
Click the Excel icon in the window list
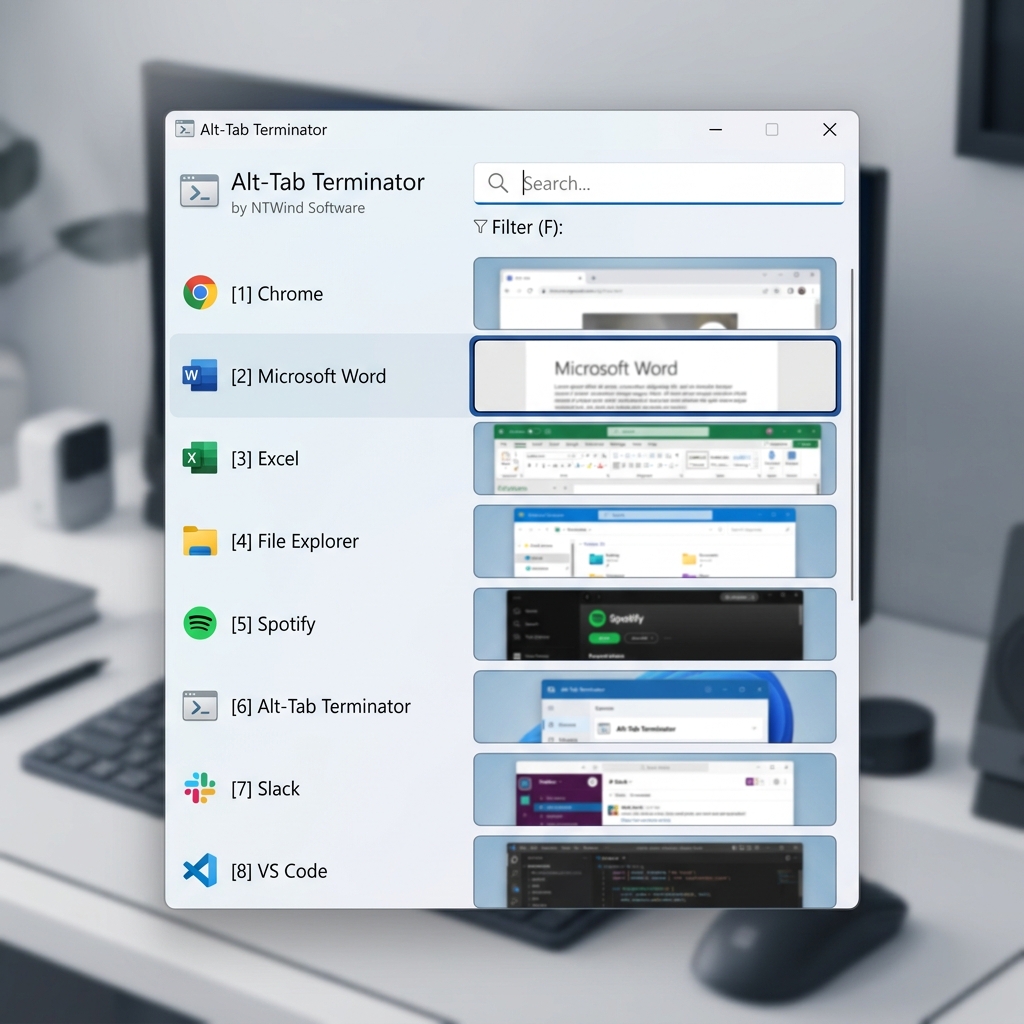click(x=200, y=458)
